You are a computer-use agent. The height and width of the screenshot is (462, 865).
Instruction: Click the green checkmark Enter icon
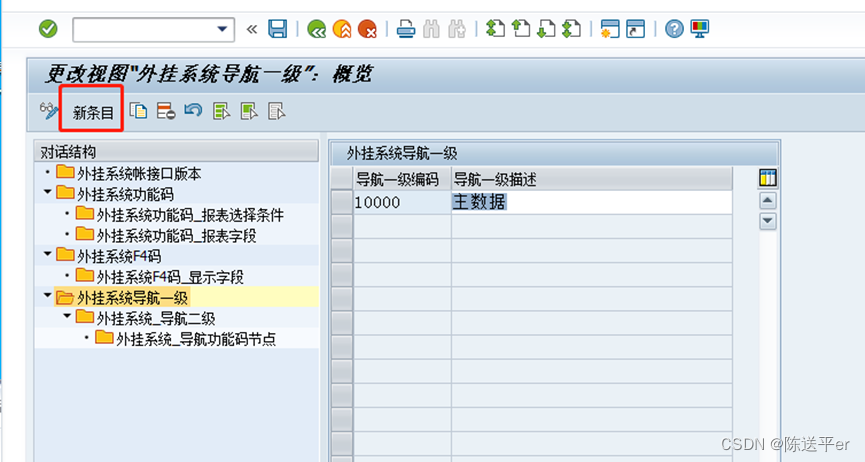tap(48, 29)
